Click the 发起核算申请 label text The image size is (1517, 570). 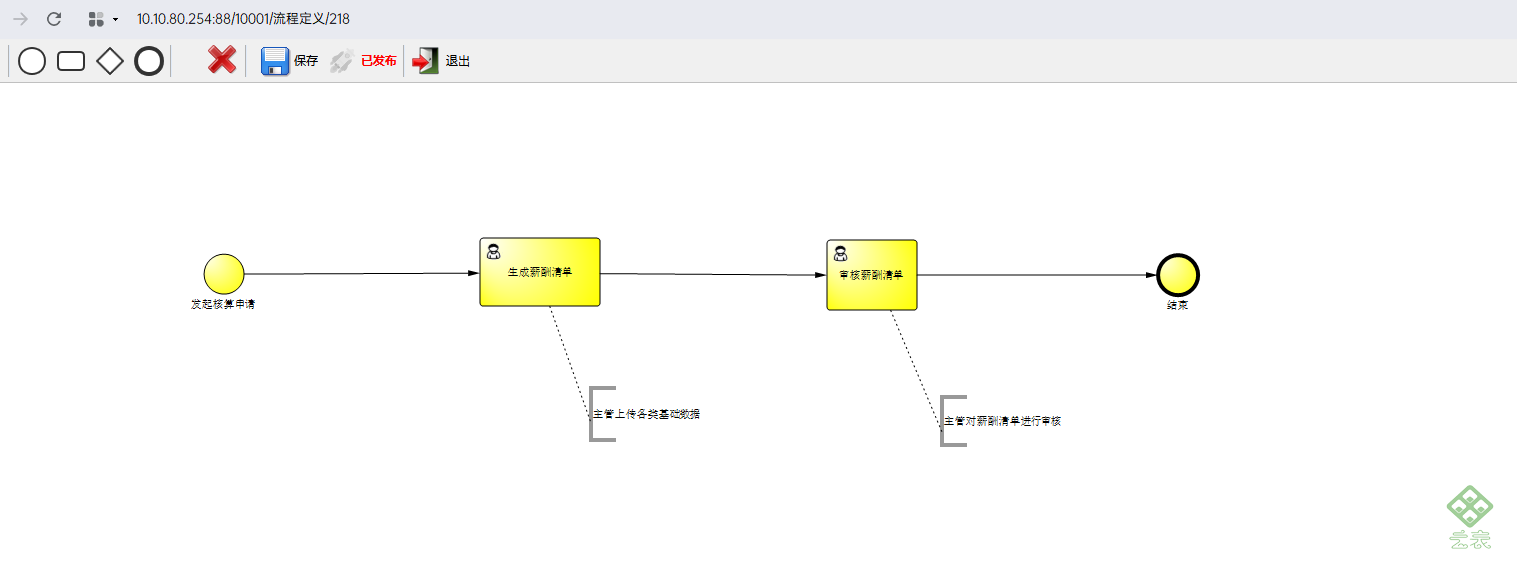[223, 304]
